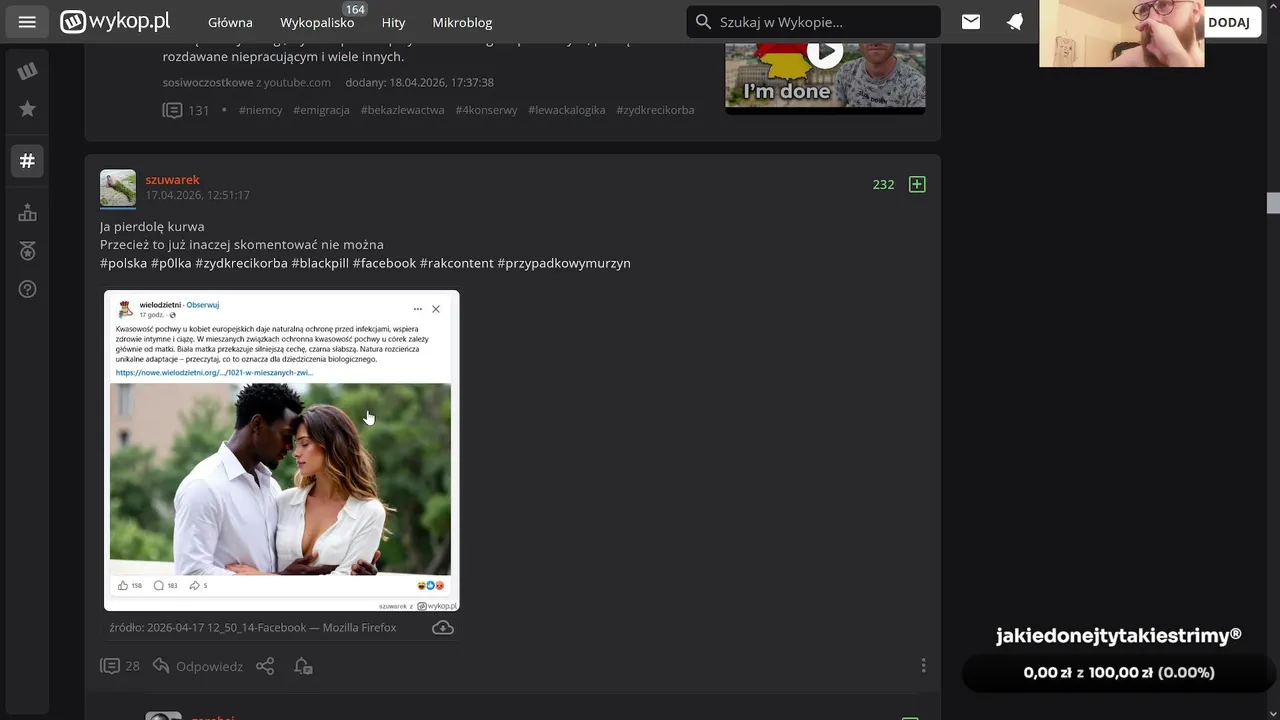Open the #p0lka tag in post
The width and height of the screenshot is (1280, 720).
171,263
